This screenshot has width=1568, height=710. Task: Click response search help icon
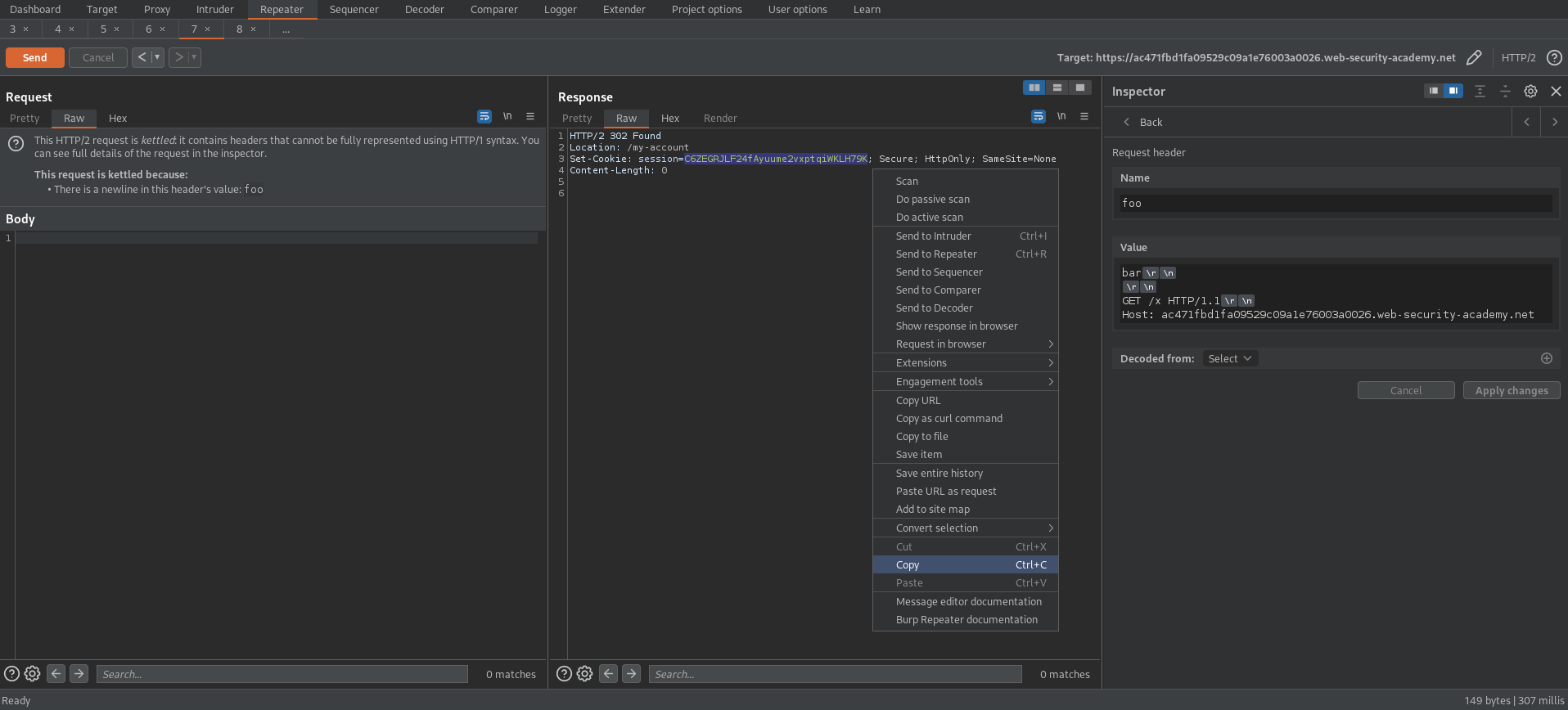pyautogui.click(x=564, y=673)
